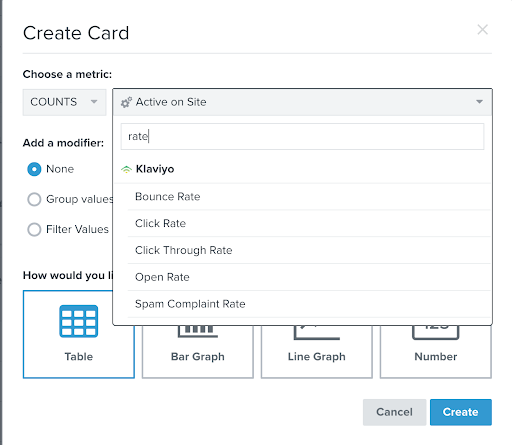
Task: Select the Table grid icon
Action: click(x=79, y=321)
